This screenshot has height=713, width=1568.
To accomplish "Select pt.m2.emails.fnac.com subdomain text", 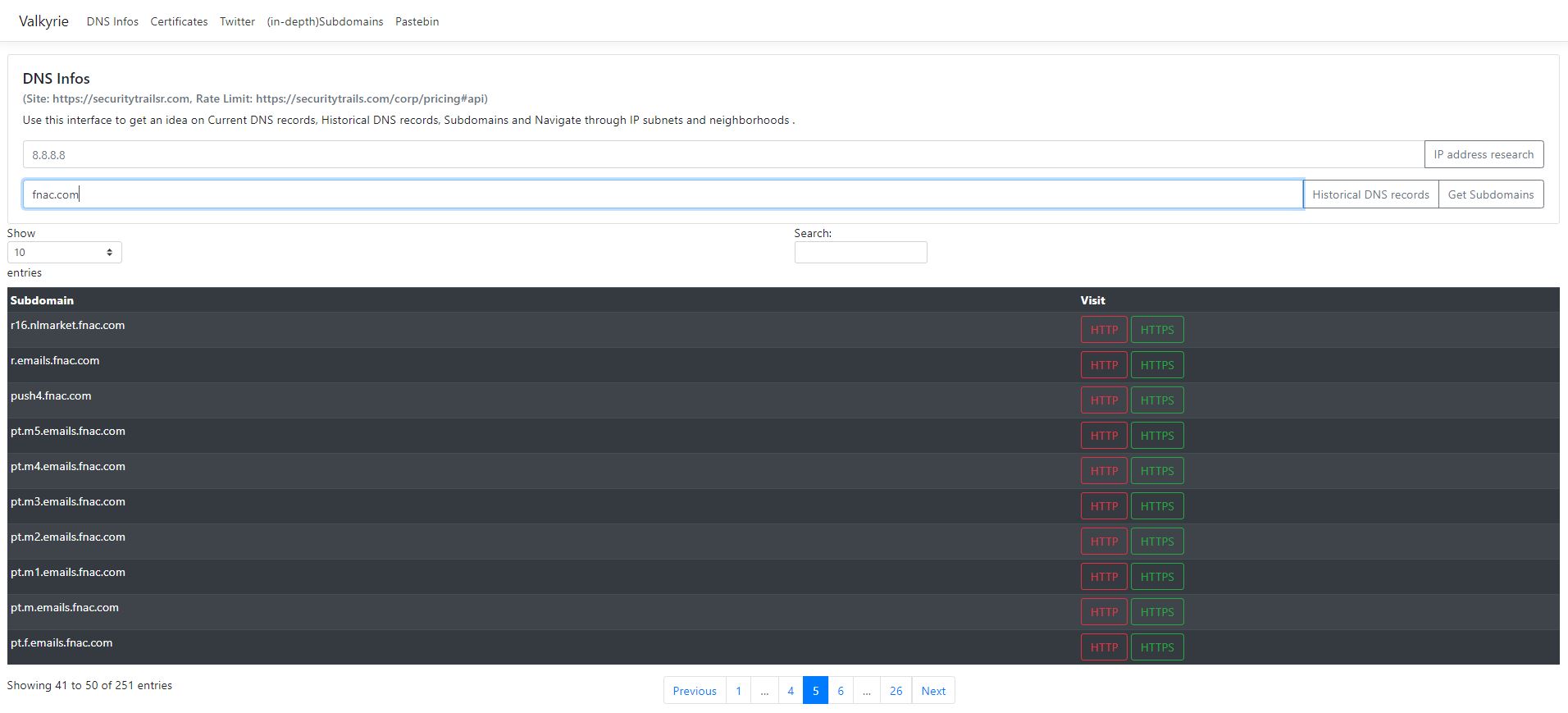I will 68,537.
